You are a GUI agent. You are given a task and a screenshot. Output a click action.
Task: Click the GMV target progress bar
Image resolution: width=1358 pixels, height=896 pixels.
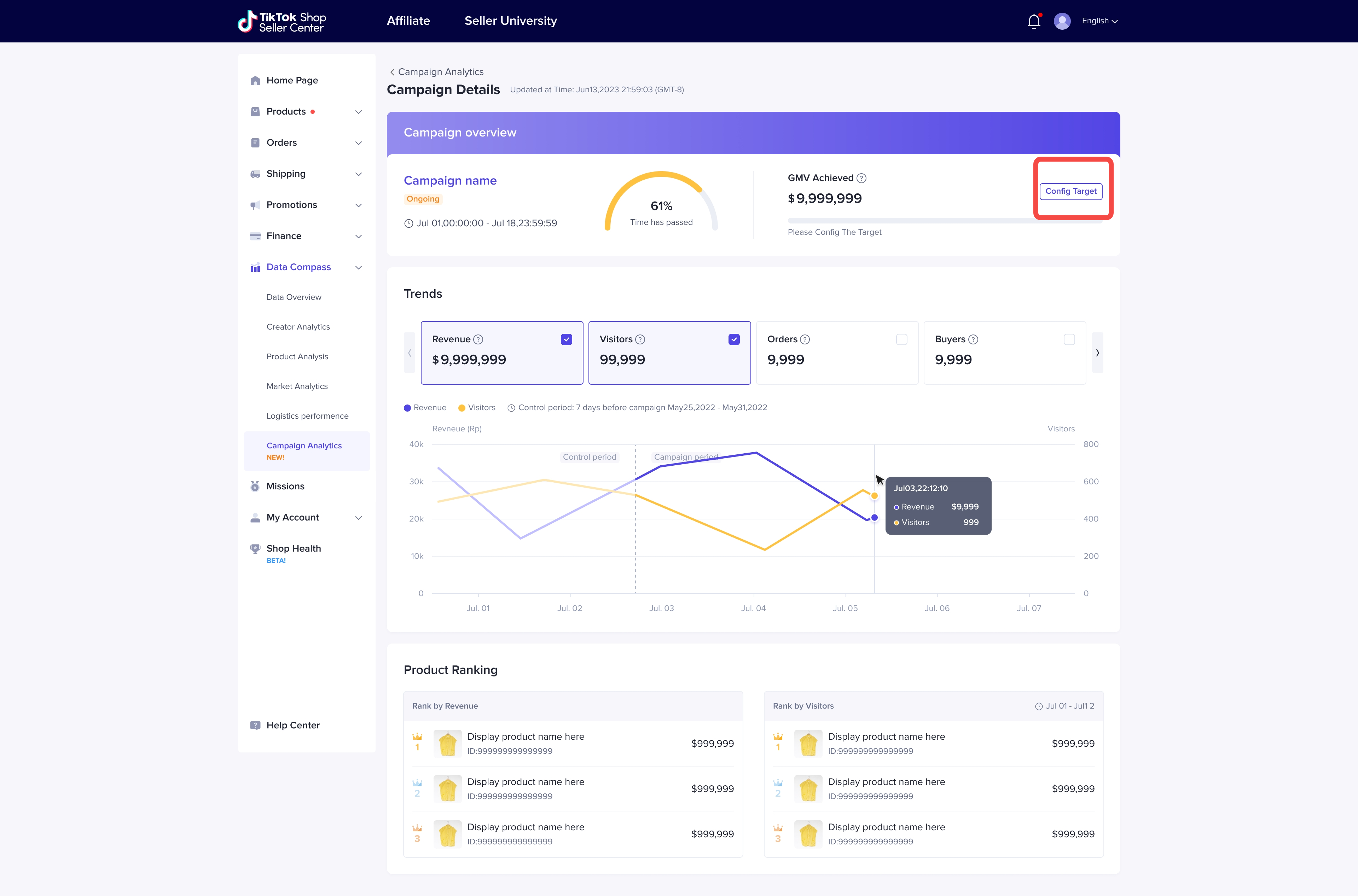[915, 220]
